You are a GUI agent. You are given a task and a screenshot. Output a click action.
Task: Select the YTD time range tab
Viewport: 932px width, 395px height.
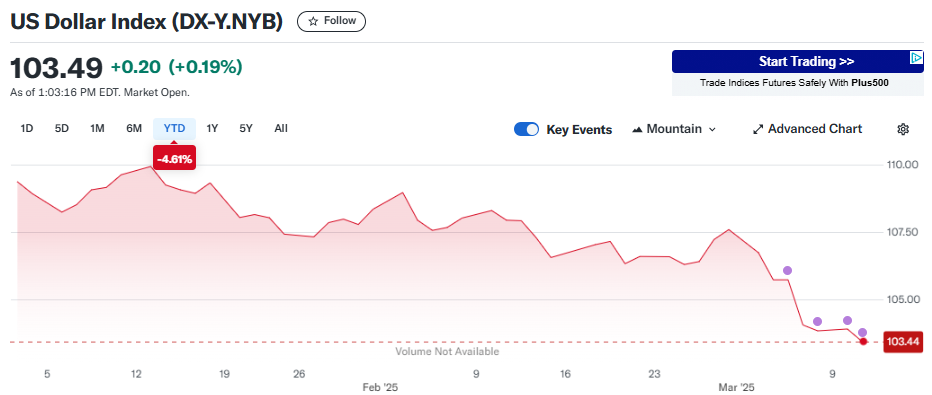pos(174,128)
